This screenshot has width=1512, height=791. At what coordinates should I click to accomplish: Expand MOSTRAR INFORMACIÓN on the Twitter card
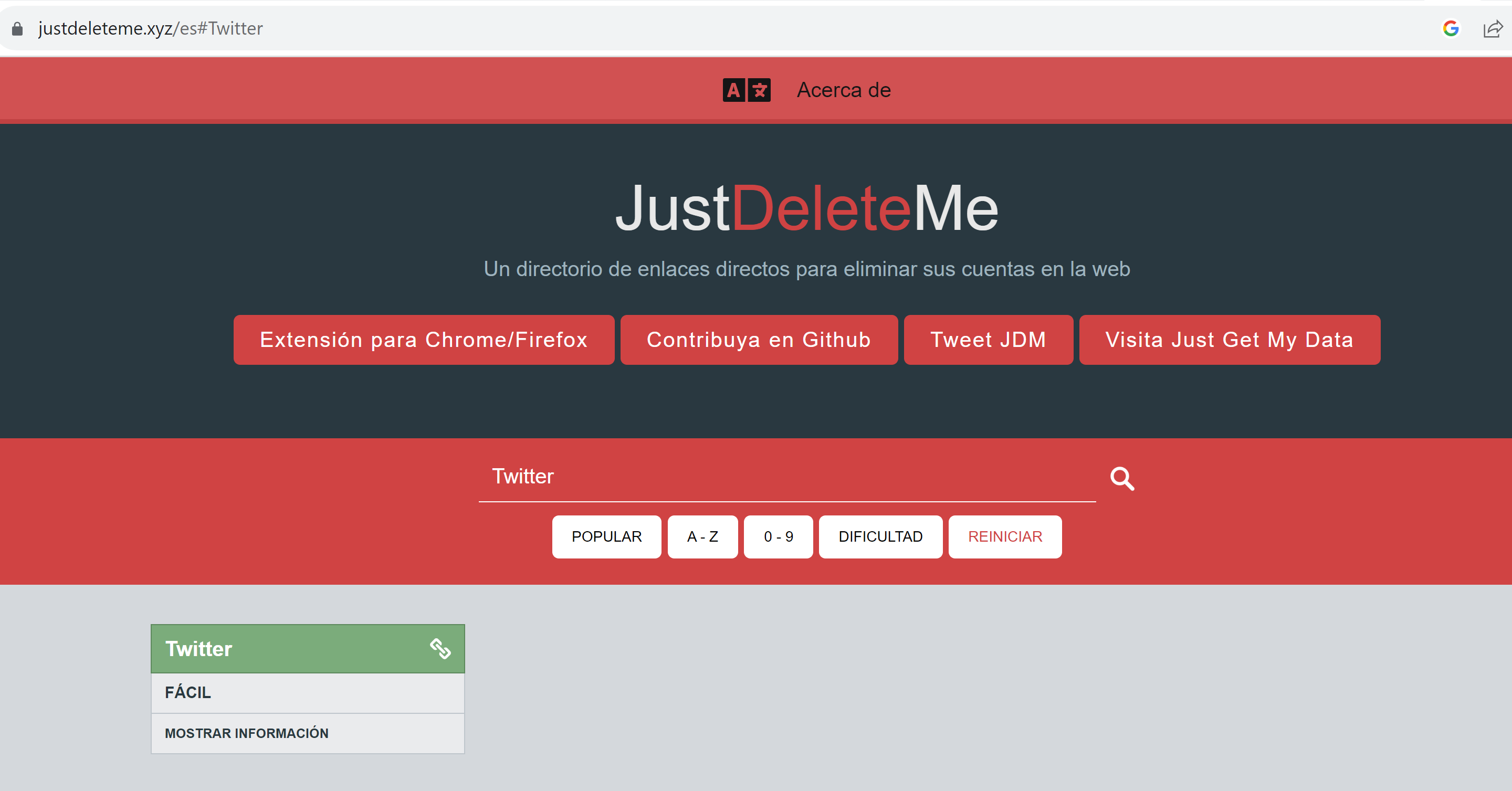click(247, 733)
